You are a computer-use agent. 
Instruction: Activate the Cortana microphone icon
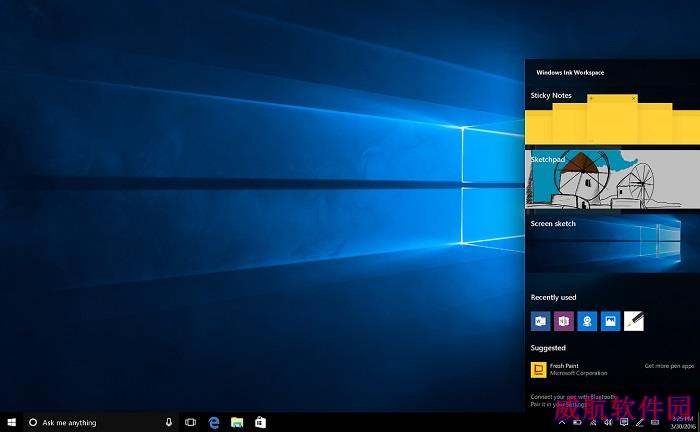coord(169,422)
